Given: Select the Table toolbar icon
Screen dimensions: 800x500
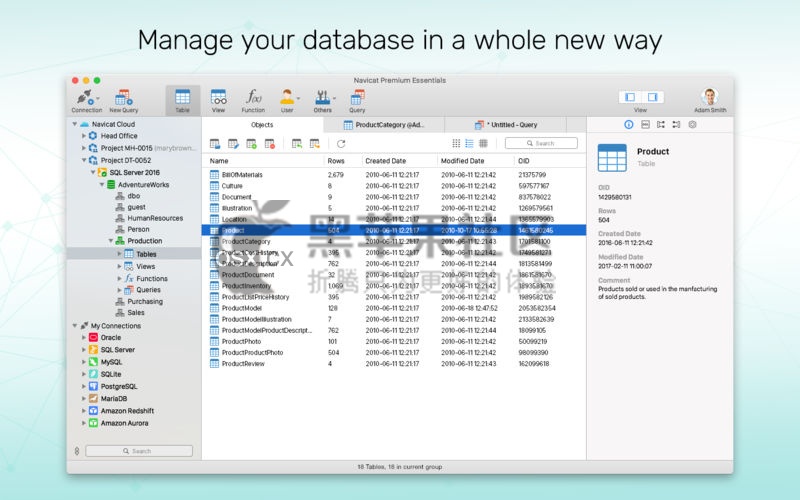Looking at the screenshot, I should coord(182,101).
